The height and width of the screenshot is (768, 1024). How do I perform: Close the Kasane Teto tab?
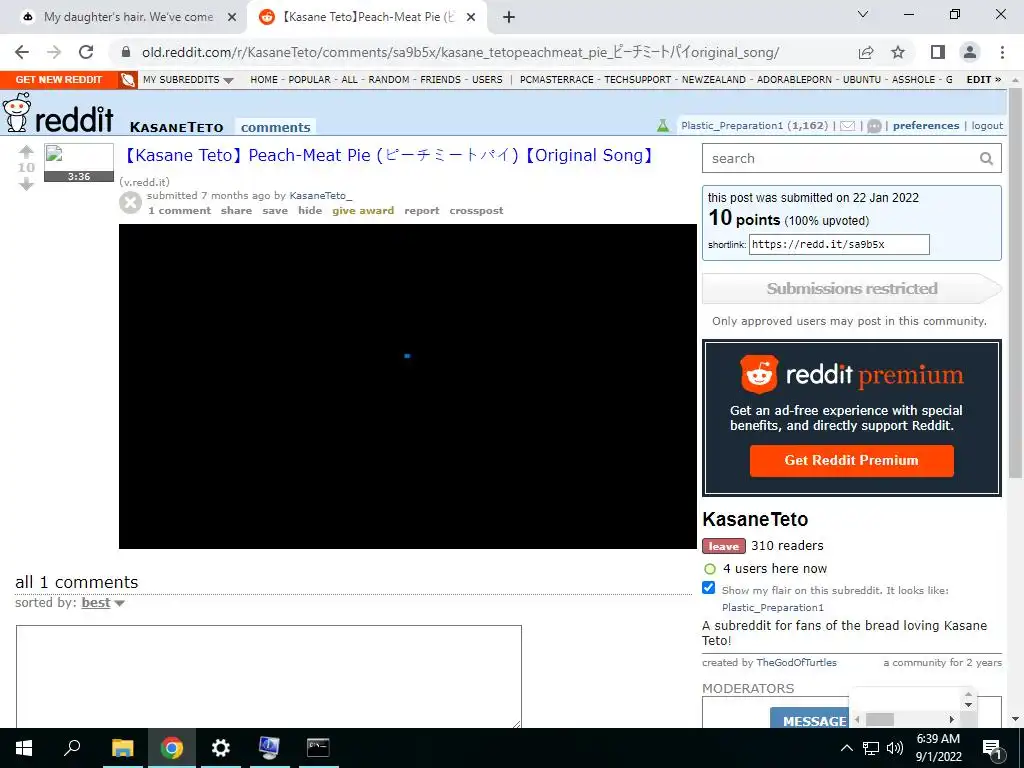coord(471,18)
